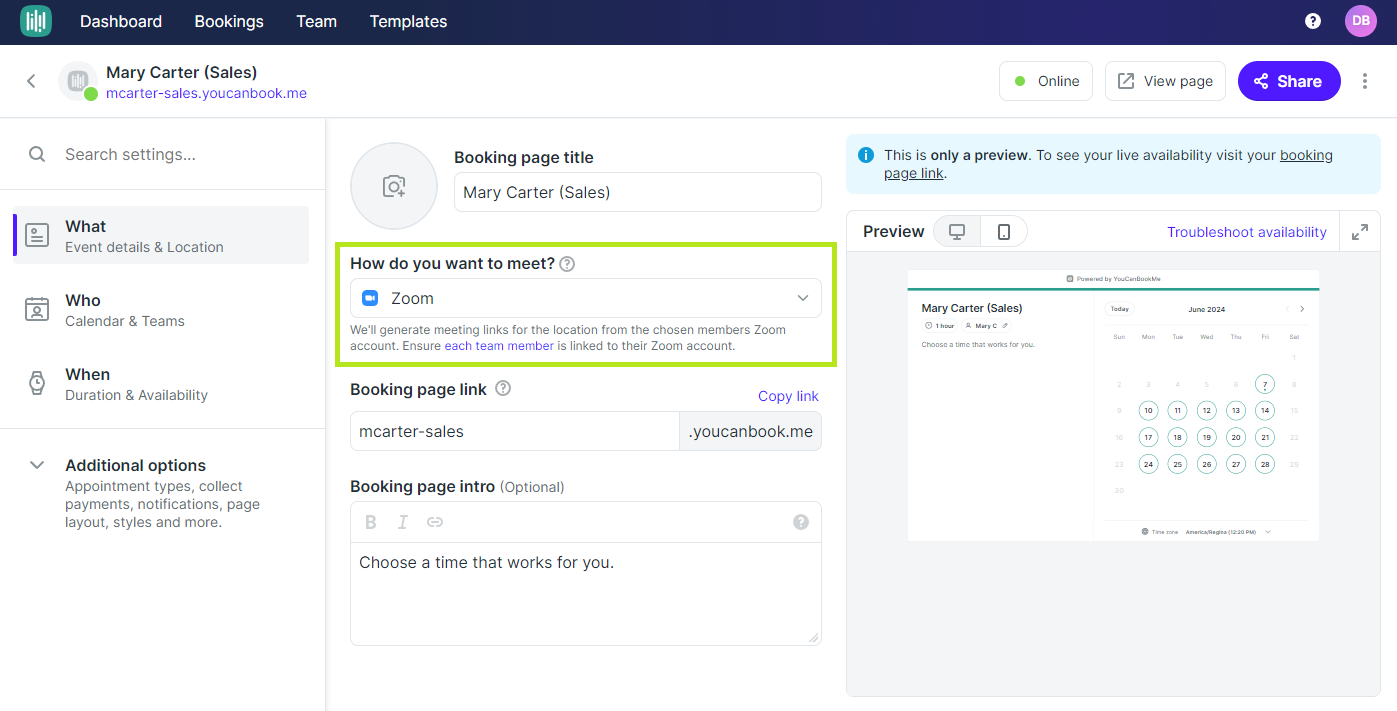Toggle the Online status button
Image resolution: width=1397 pixels, height=711 pixels.
(1046, 81)
